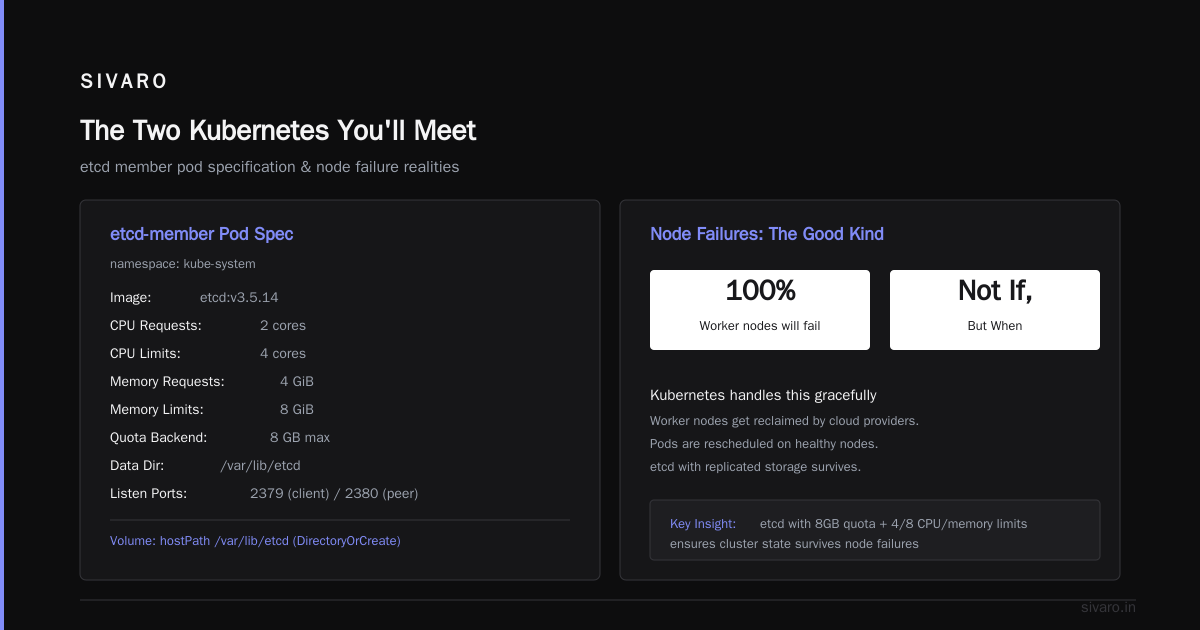Click the CPU Requests value 2 cores
The height and width of the screenshot is (630, 1200).
pos(283,325)
